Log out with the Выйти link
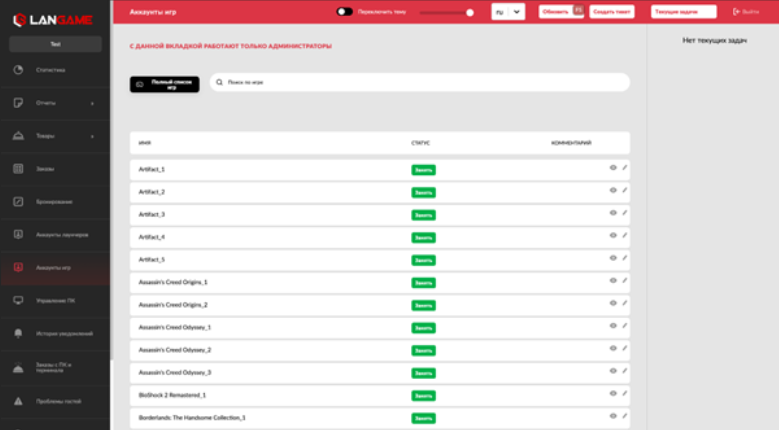 [x=746, y=11]
